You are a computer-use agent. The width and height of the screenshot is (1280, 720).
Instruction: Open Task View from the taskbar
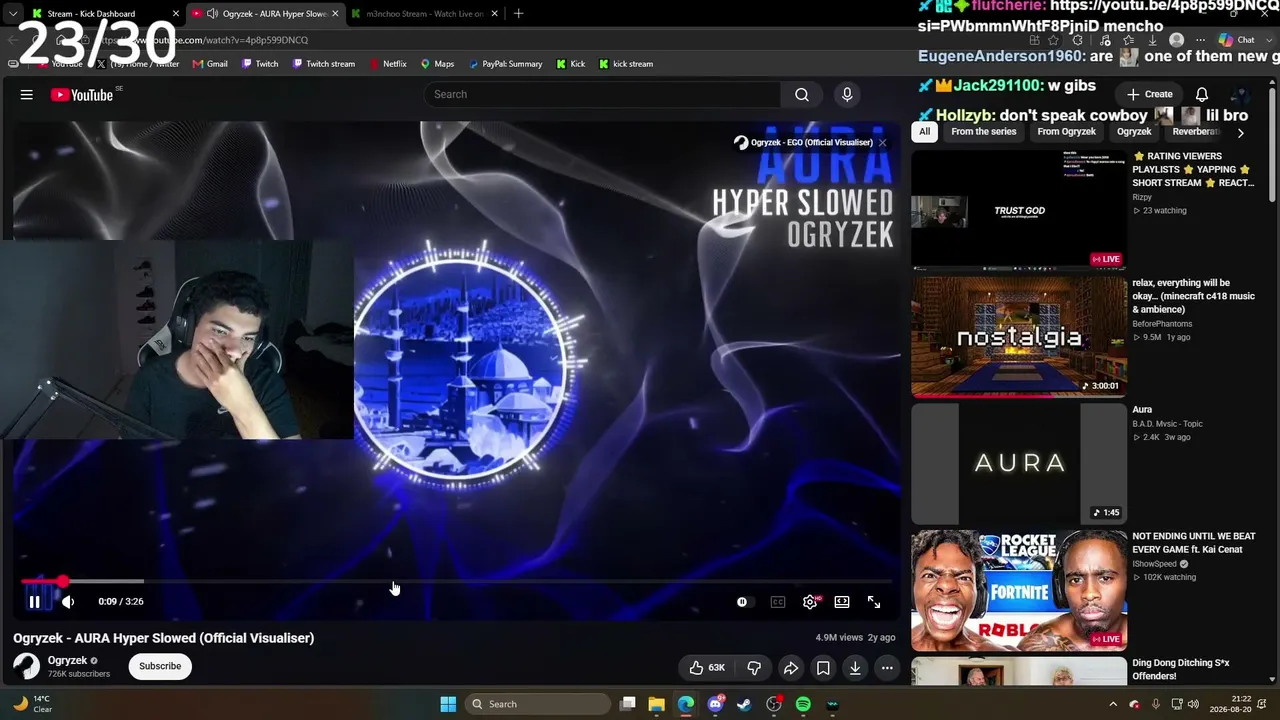[x=627, y=704]
